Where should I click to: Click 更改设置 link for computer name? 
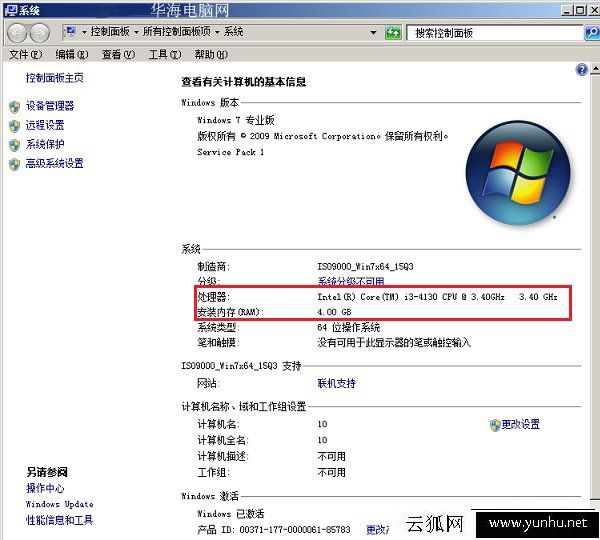click(x=520, y=424)
